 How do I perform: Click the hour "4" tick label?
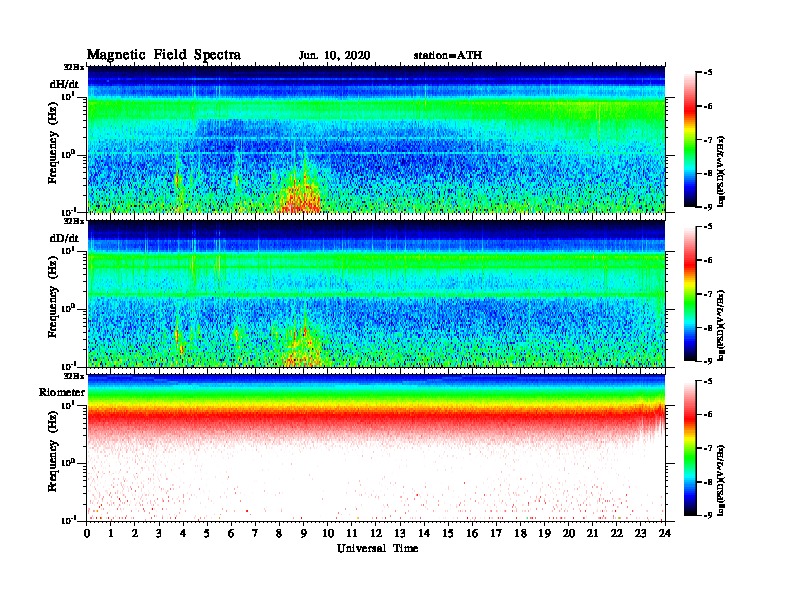(183, 533)
